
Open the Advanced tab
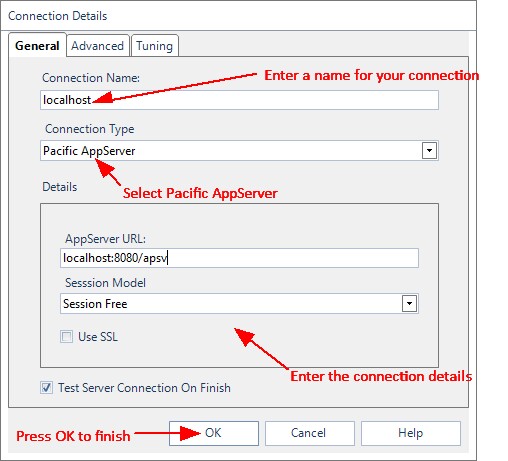click(98, 46)
